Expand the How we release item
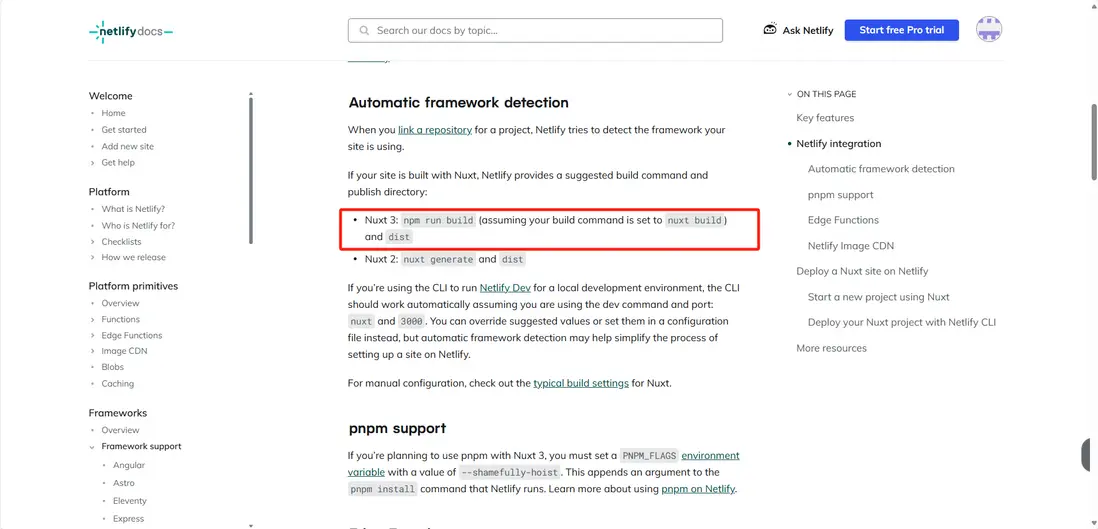The width and height of the screenshot is (1098, 529). tap(93, 258)
